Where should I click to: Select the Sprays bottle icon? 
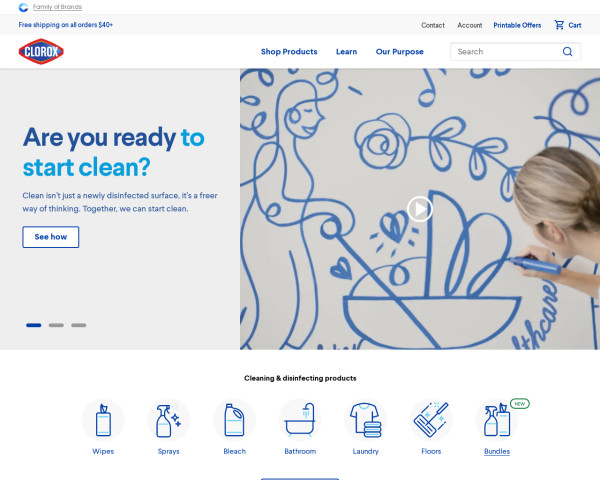tap(169, 420)
